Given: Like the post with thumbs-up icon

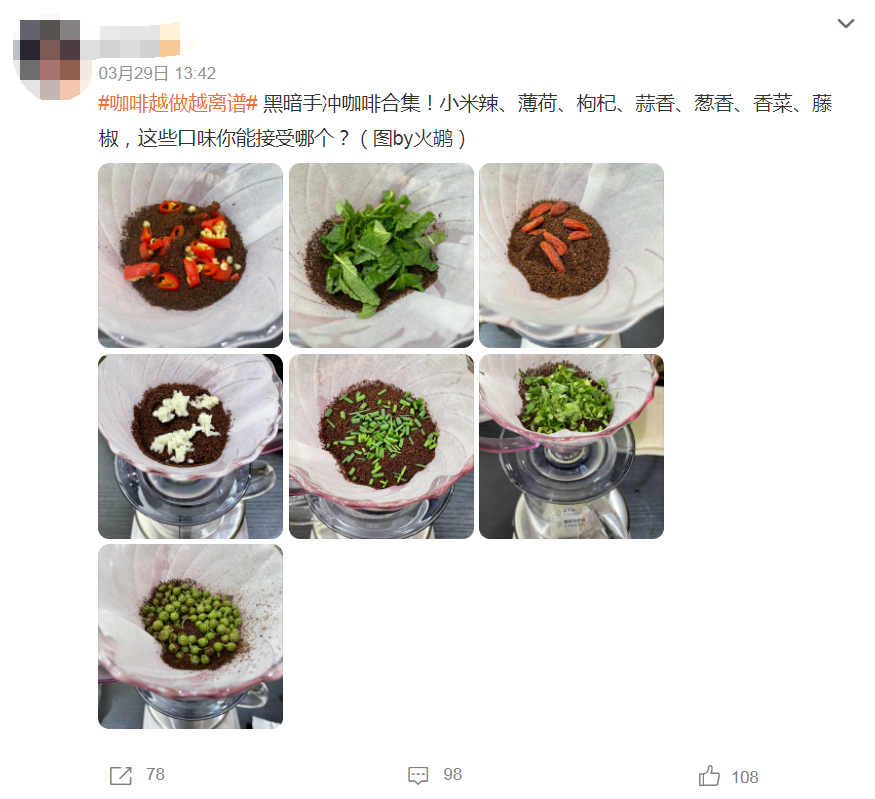Looking at the screenshot, I should 709,776.
